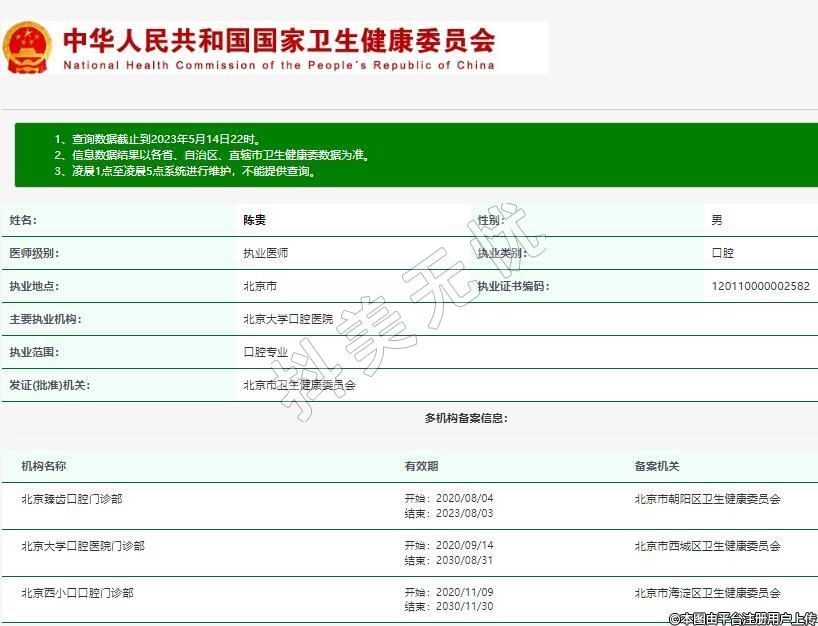This screenshot has width=818, height=626.
Task: Click the 多机构备案信息 section heading
Action: click(x=465, y=418)
